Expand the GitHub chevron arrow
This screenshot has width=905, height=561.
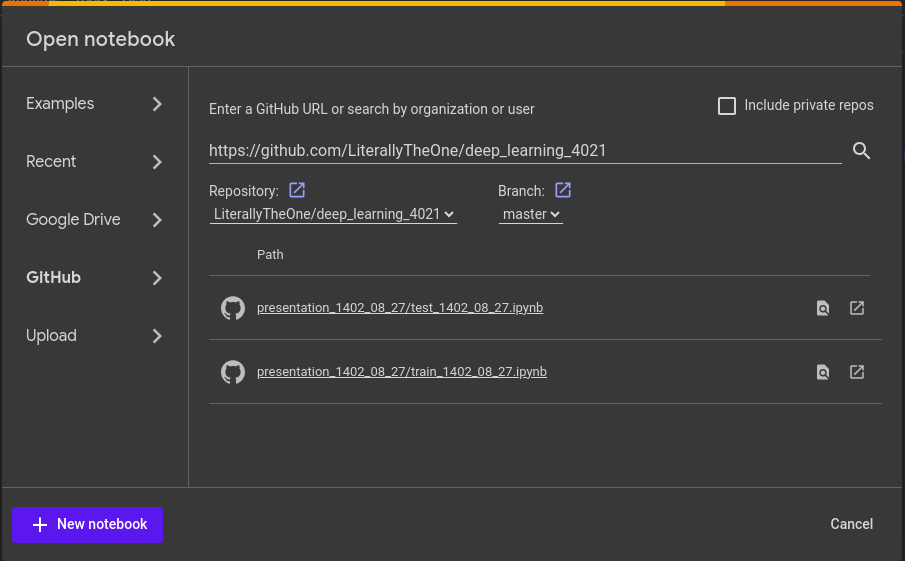(x=157, y=278)
